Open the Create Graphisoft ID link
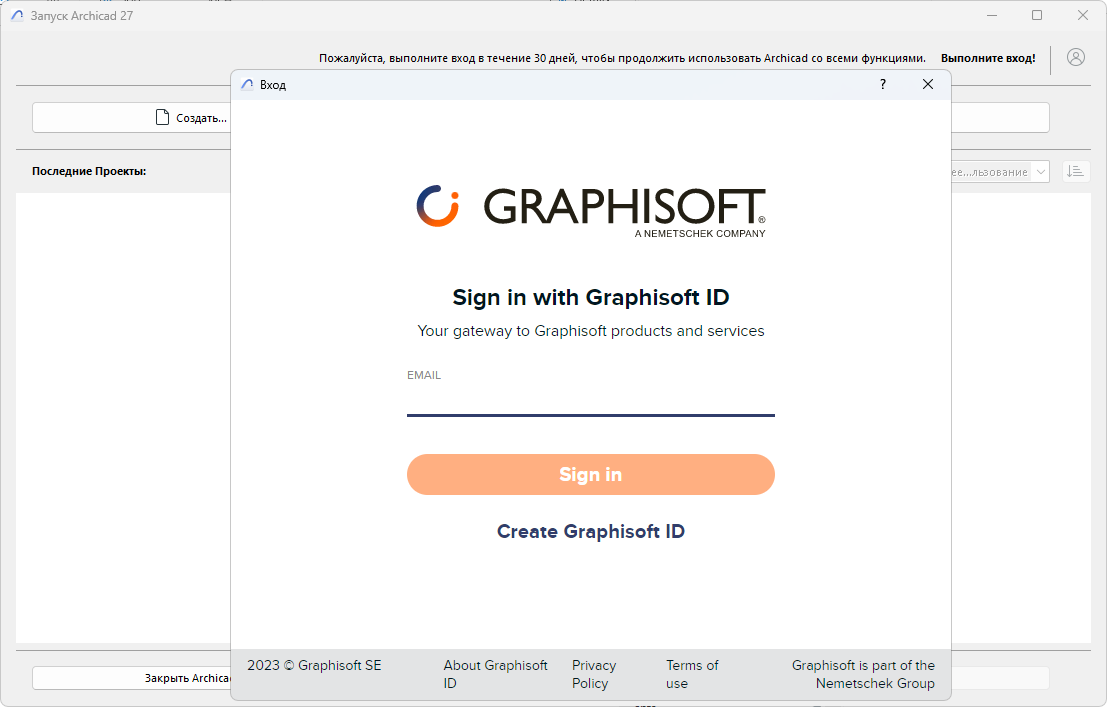 591,531
